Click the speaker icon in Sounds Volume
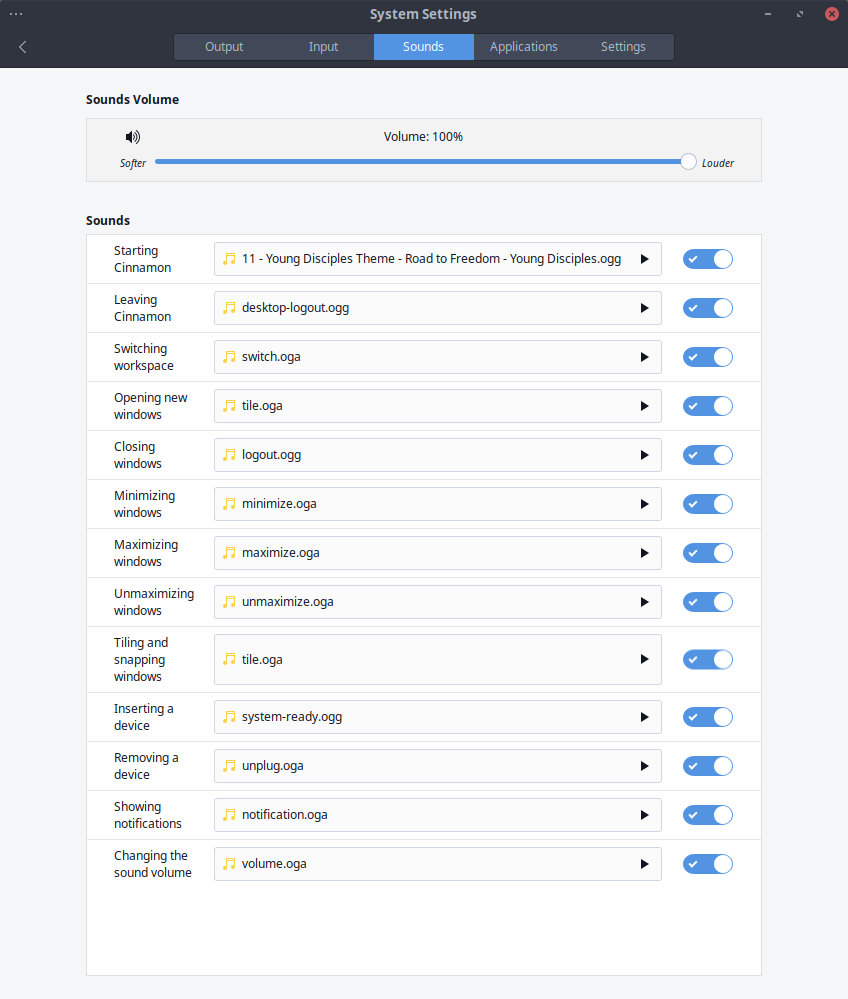The width and height of the screenshot is (848, 999). pos(133,137)
